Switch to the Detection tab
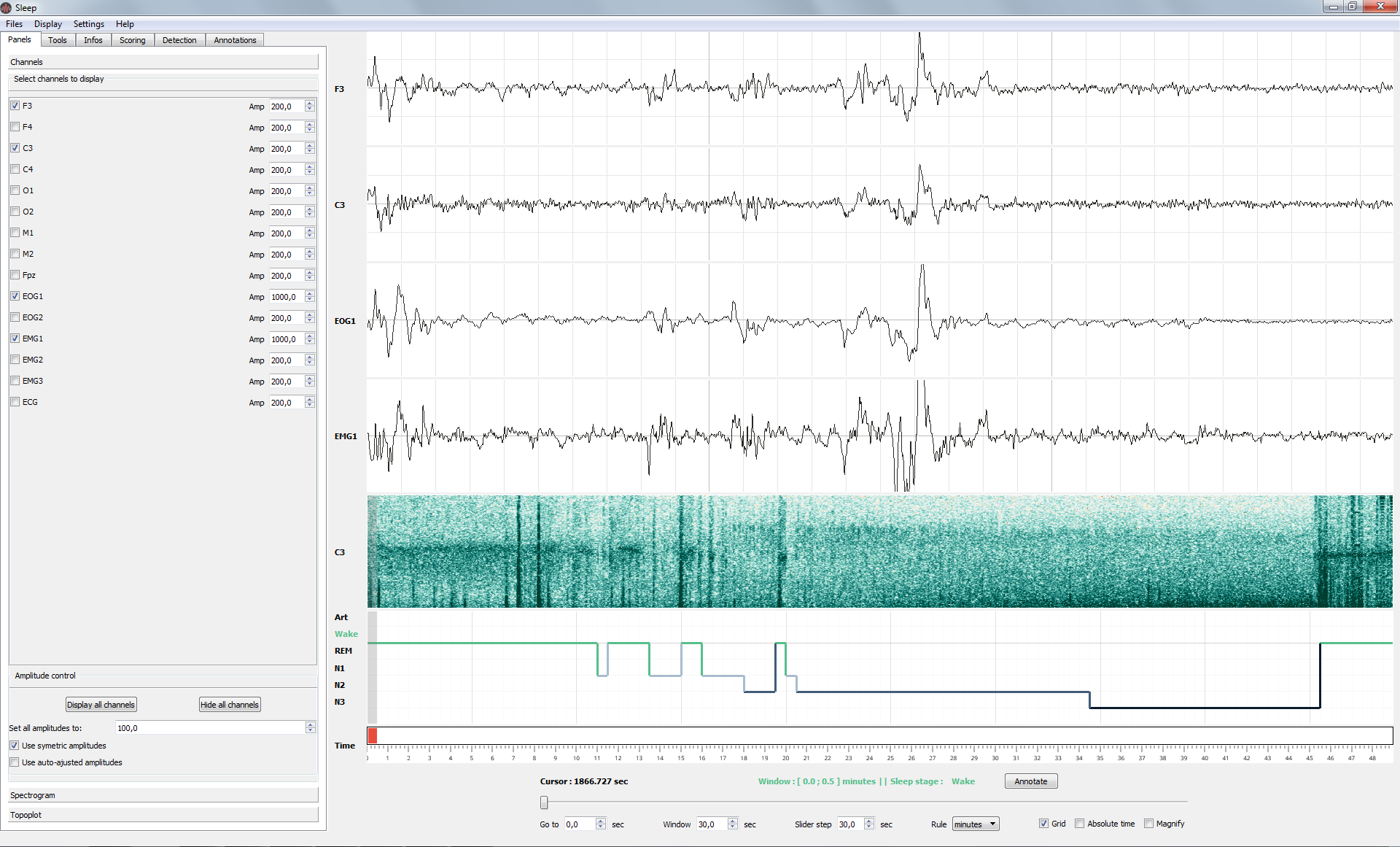This screenshot has height=847, width=1400. coord(179,40)
